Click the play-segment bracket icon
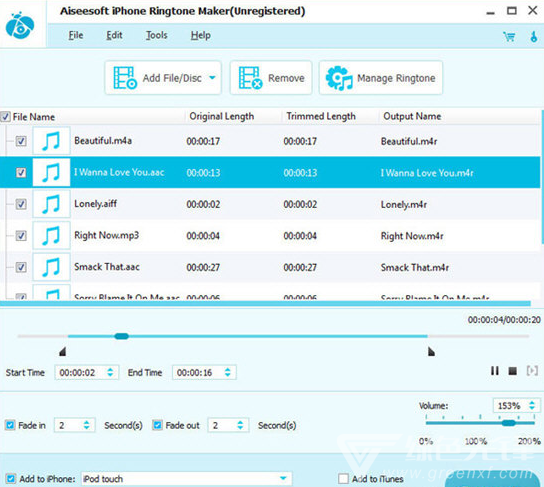Viewport: 544px width, 487px height. pos(532,371)
